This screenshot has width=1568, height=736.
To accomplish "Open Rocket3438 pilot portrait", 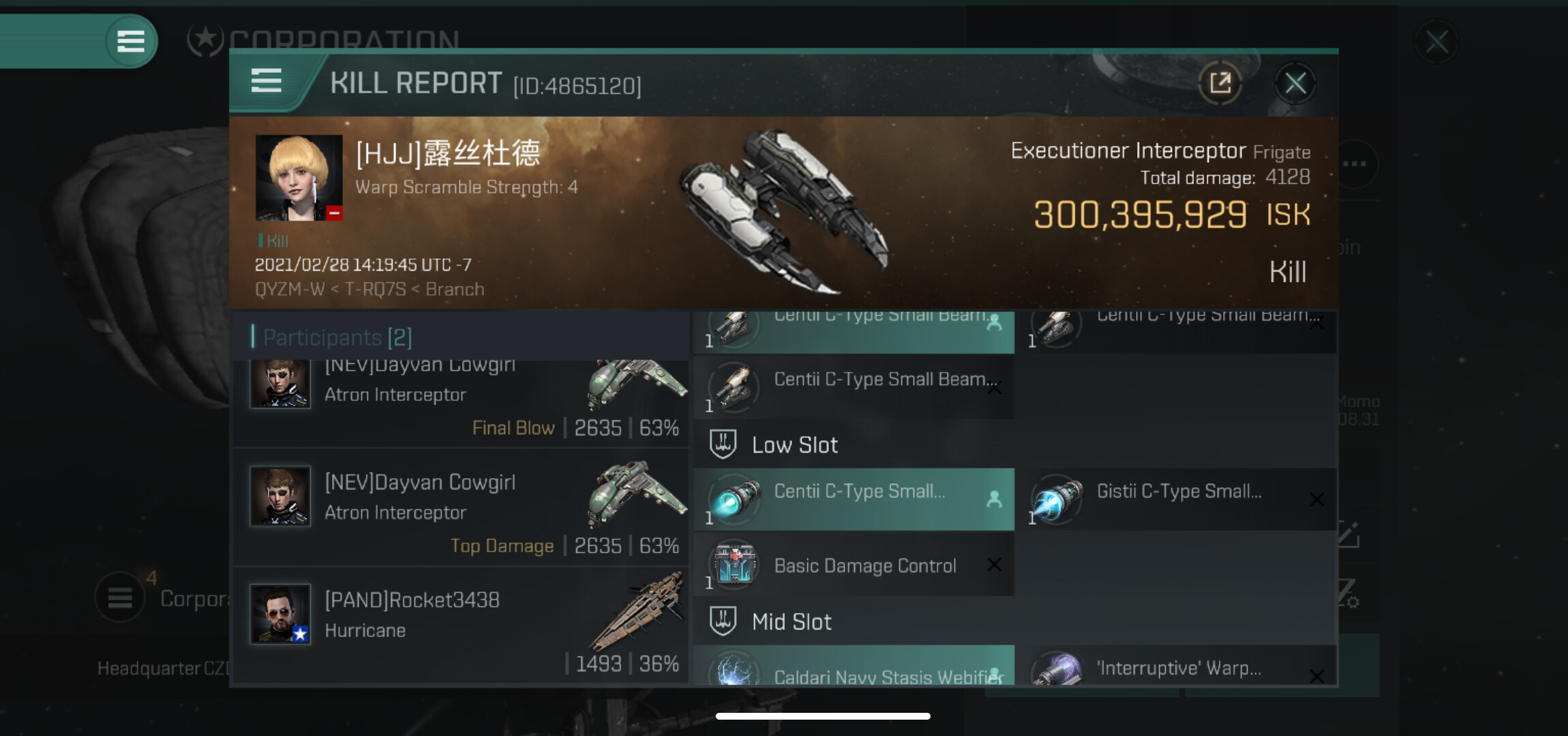I will (280, 613).
